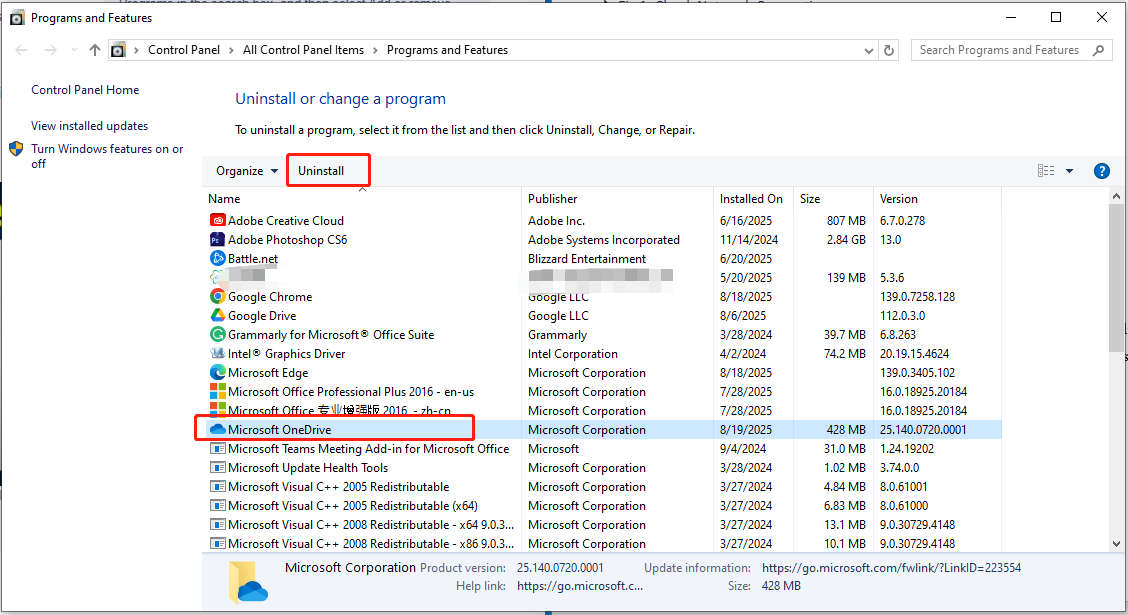The image size is (1128, 615).
Task: Click the scrollbar down arrow
Action: click(x=1116, y=545)
